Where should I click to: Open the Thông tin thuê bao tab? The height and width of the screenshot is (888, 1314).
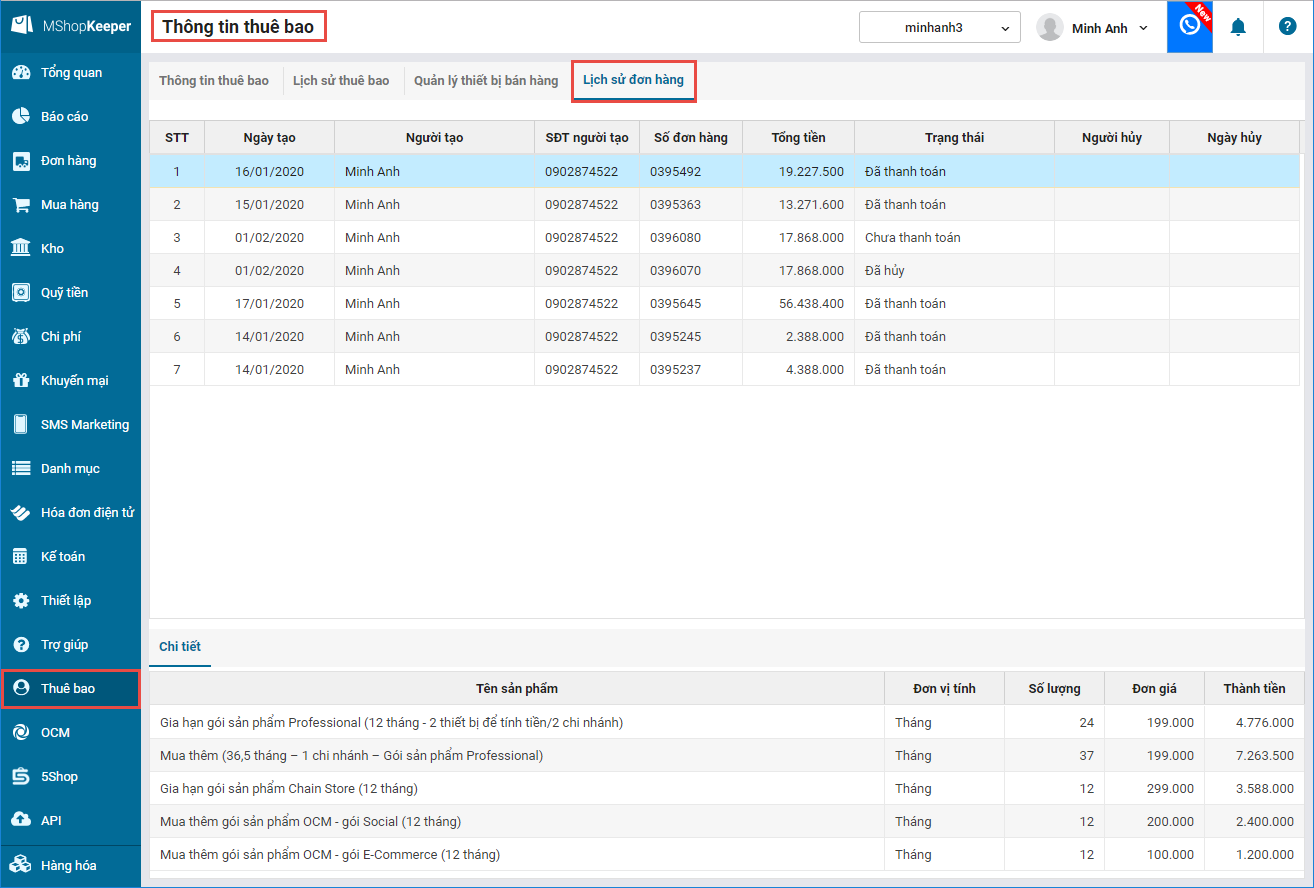(214, 81)
